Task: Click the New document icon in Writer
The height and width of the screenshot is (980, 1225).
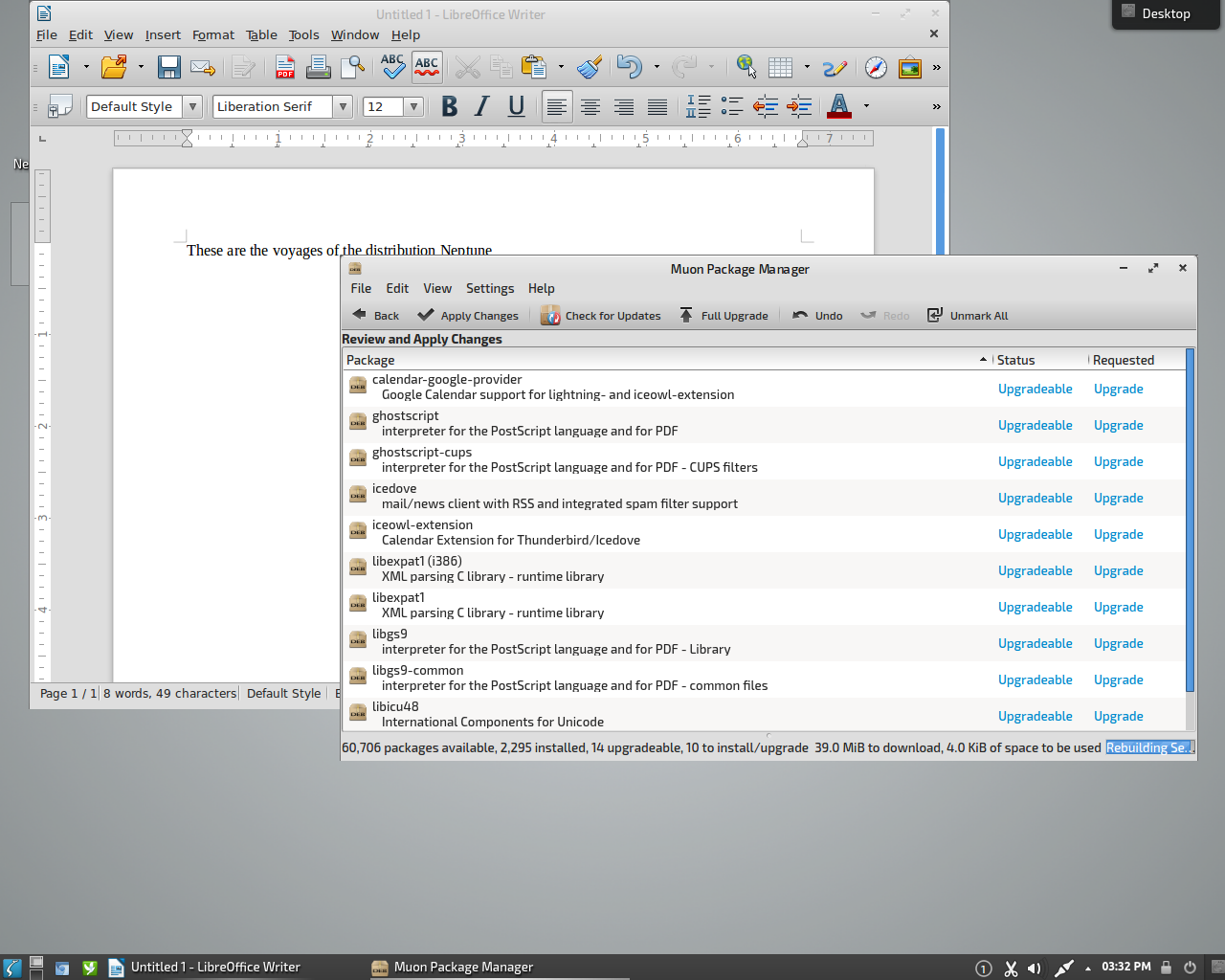Action: (59, 67)
